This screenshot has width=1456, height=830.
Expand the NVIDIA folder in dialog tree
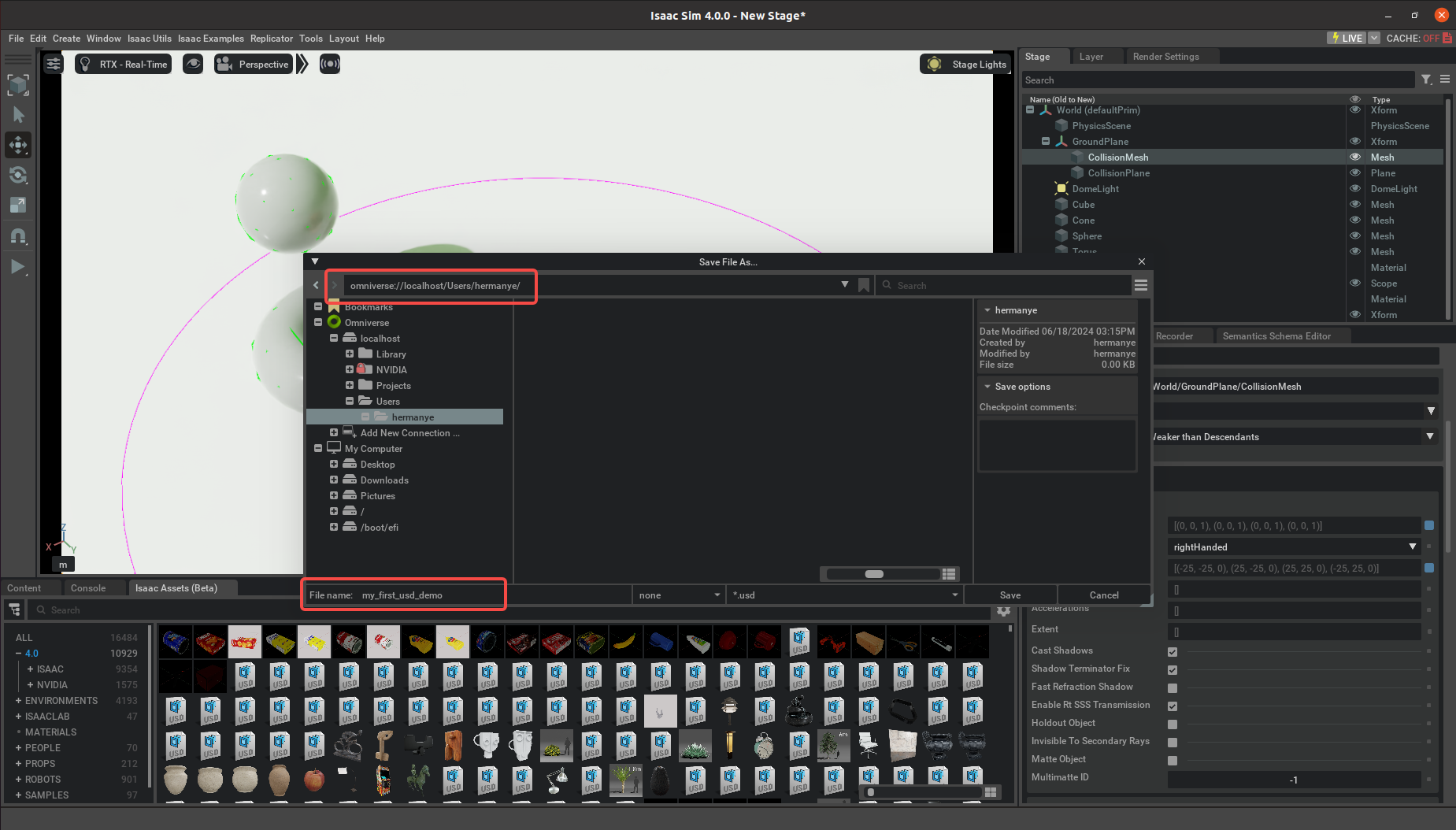[x=350, y=370]
